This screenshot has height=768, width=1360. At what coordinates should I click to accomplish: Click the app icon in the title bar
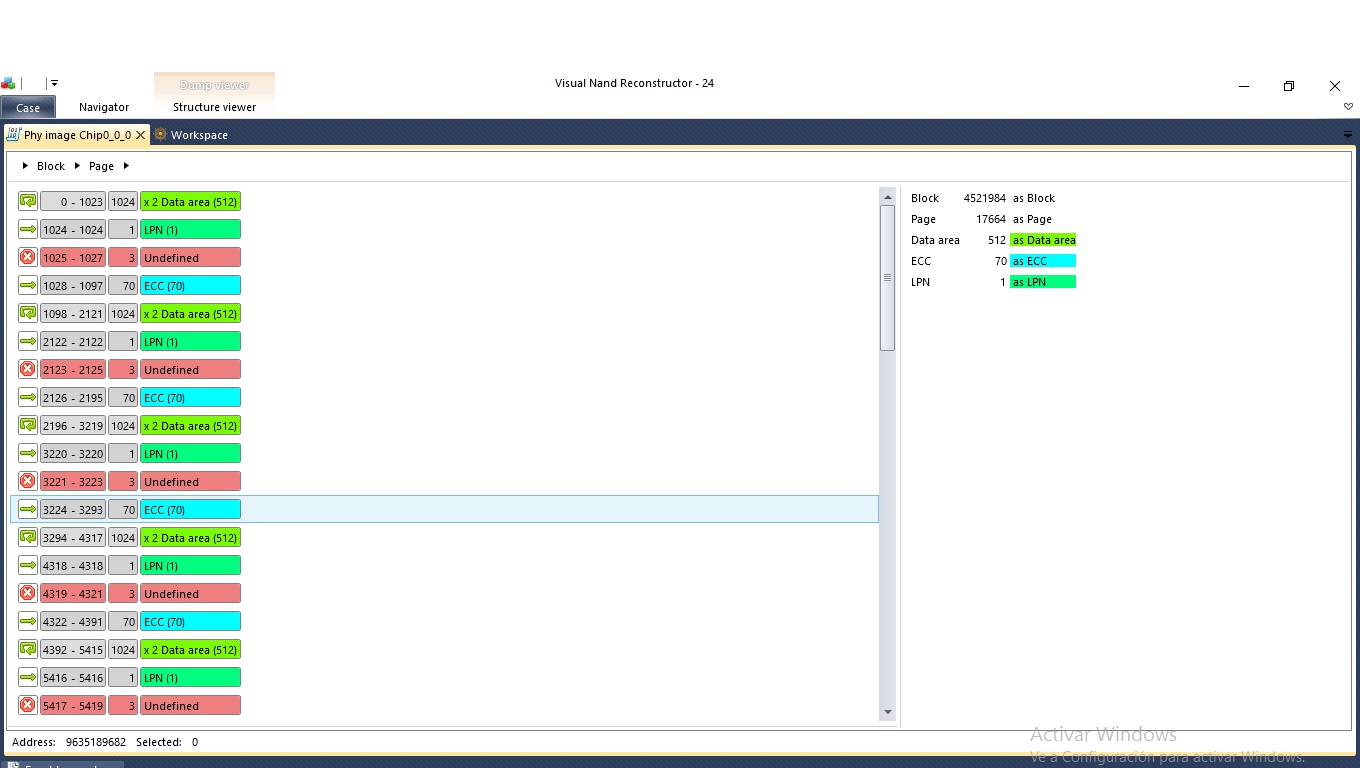[9, 84]
